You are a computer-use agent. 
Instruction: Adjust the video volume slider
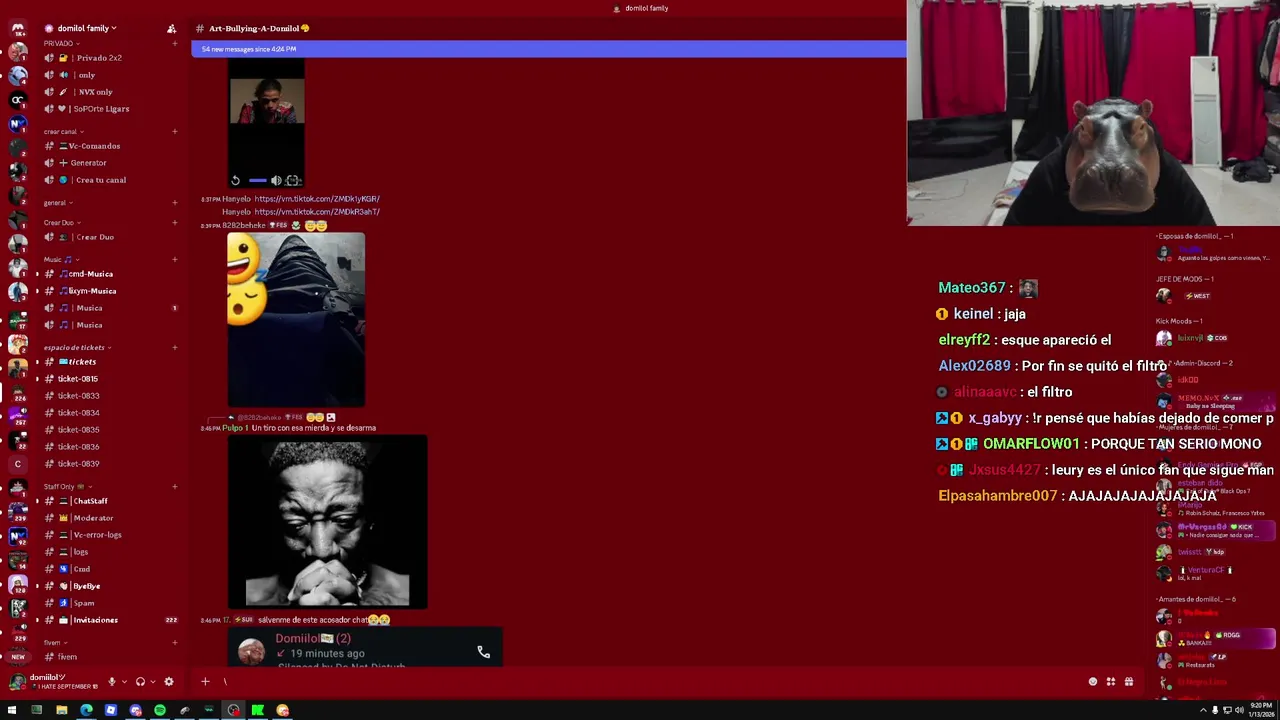[258, 181]
